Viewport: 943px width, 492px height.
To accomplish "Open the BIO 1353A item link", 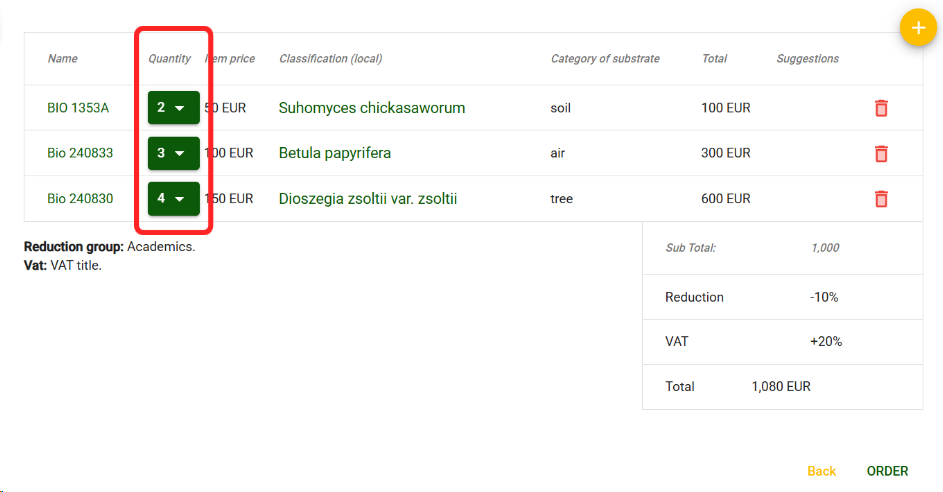I will 78,108.
